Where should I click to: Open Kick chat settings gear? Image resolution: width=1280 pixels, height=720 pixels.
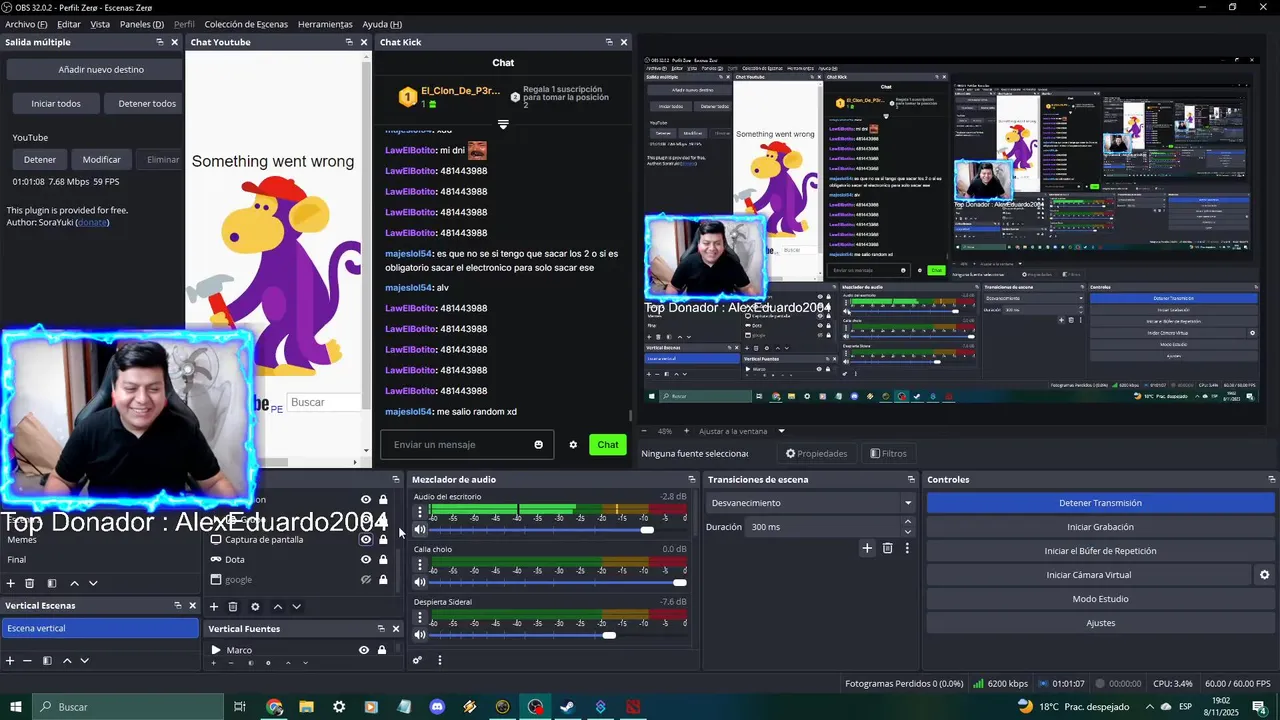pyautogui.click(x=573, y=445)
